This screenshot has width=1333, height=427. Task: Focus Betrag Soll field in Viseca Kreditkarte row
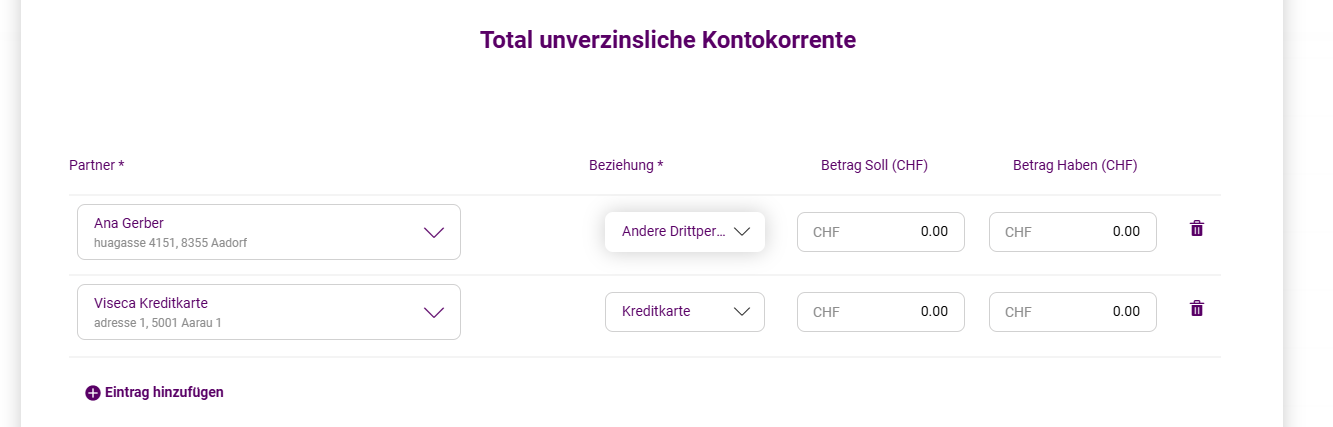pyautogui.click(x=881, y=312)
